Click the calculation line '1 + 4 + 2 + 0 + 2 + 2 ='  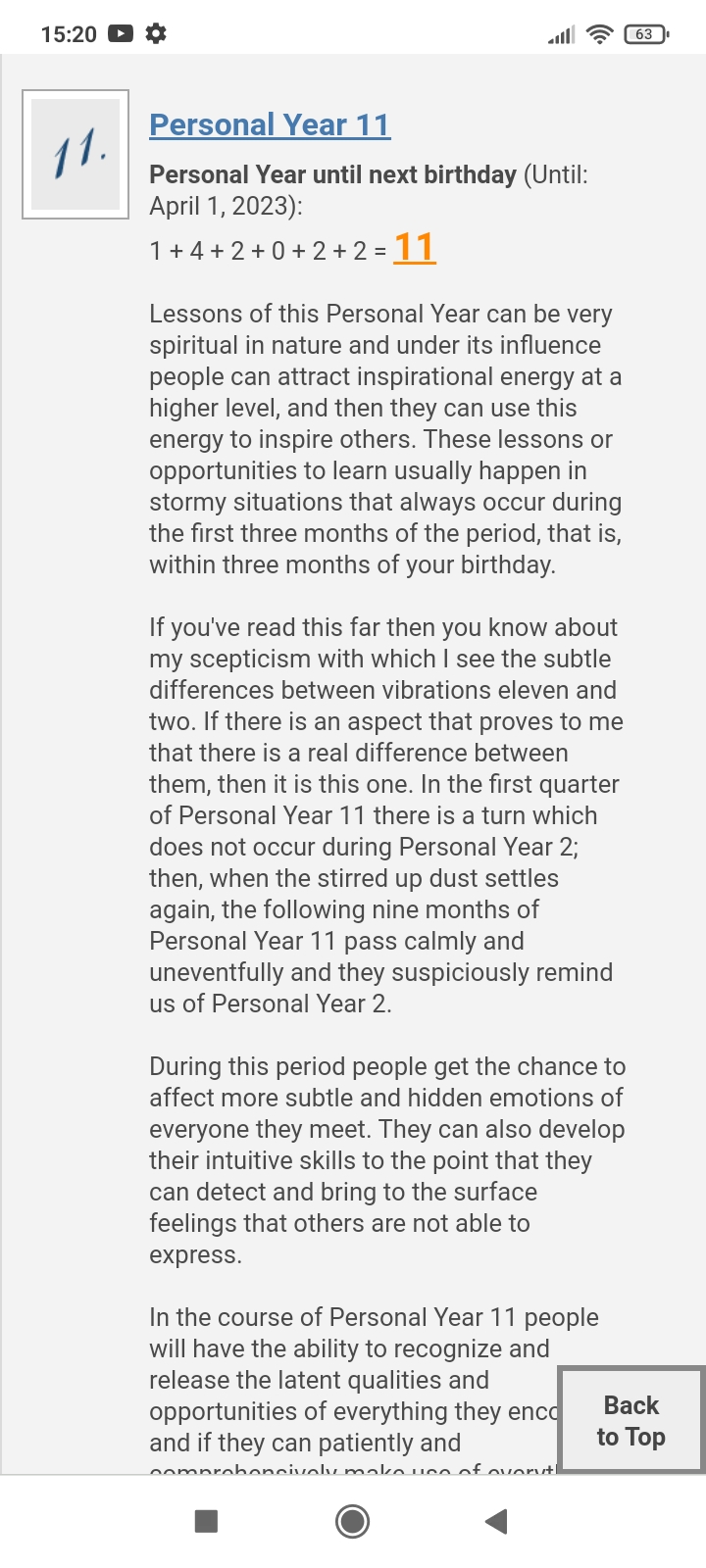(268, 251)
